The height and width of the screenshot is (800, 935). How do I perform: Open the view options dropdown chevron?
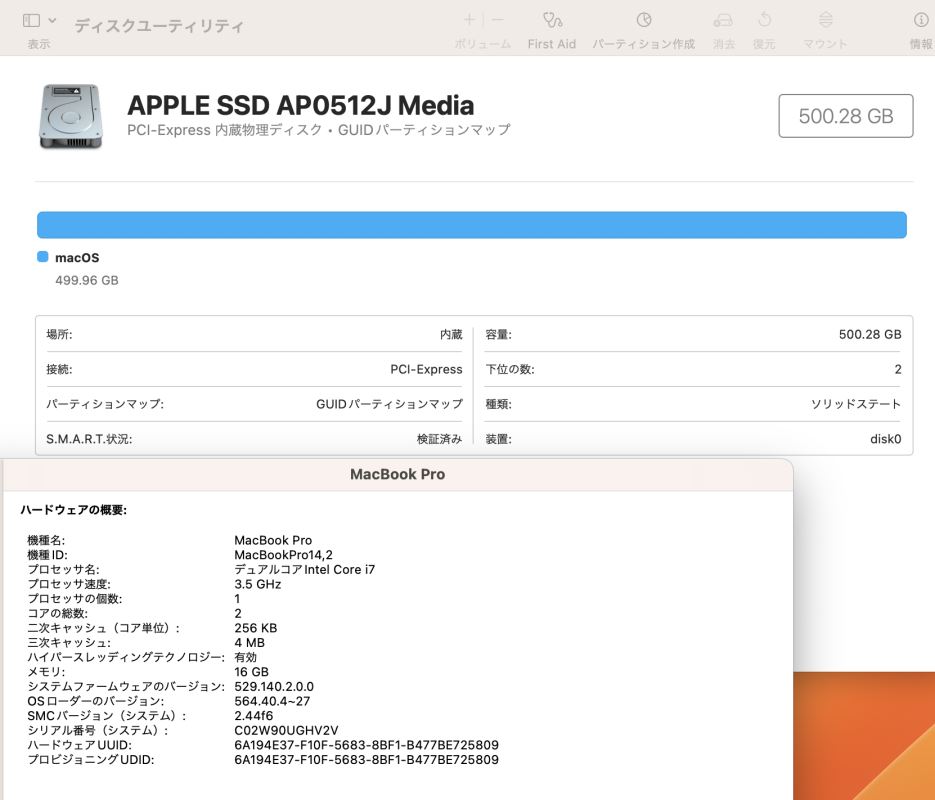[52, 20]
